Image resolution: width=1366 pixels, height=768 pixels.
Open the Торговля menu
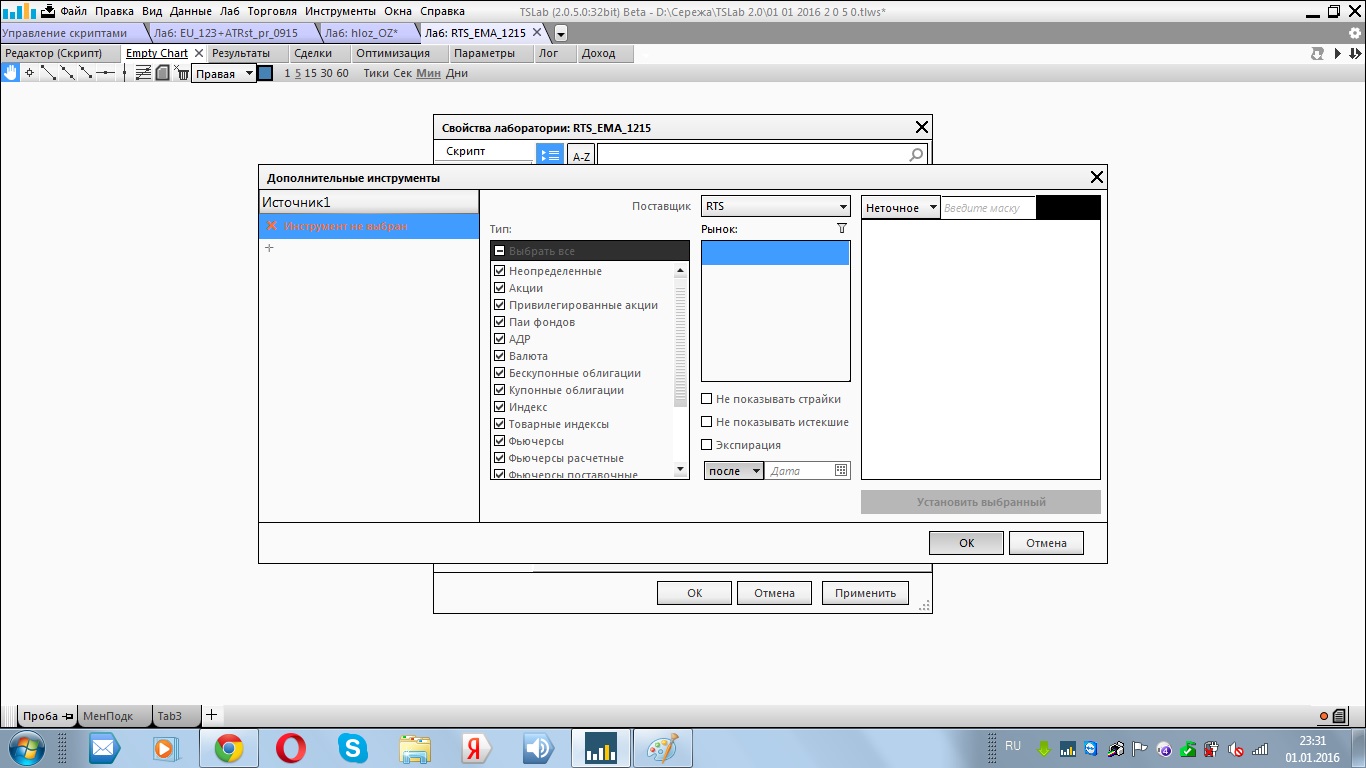(x=274, y=11)
